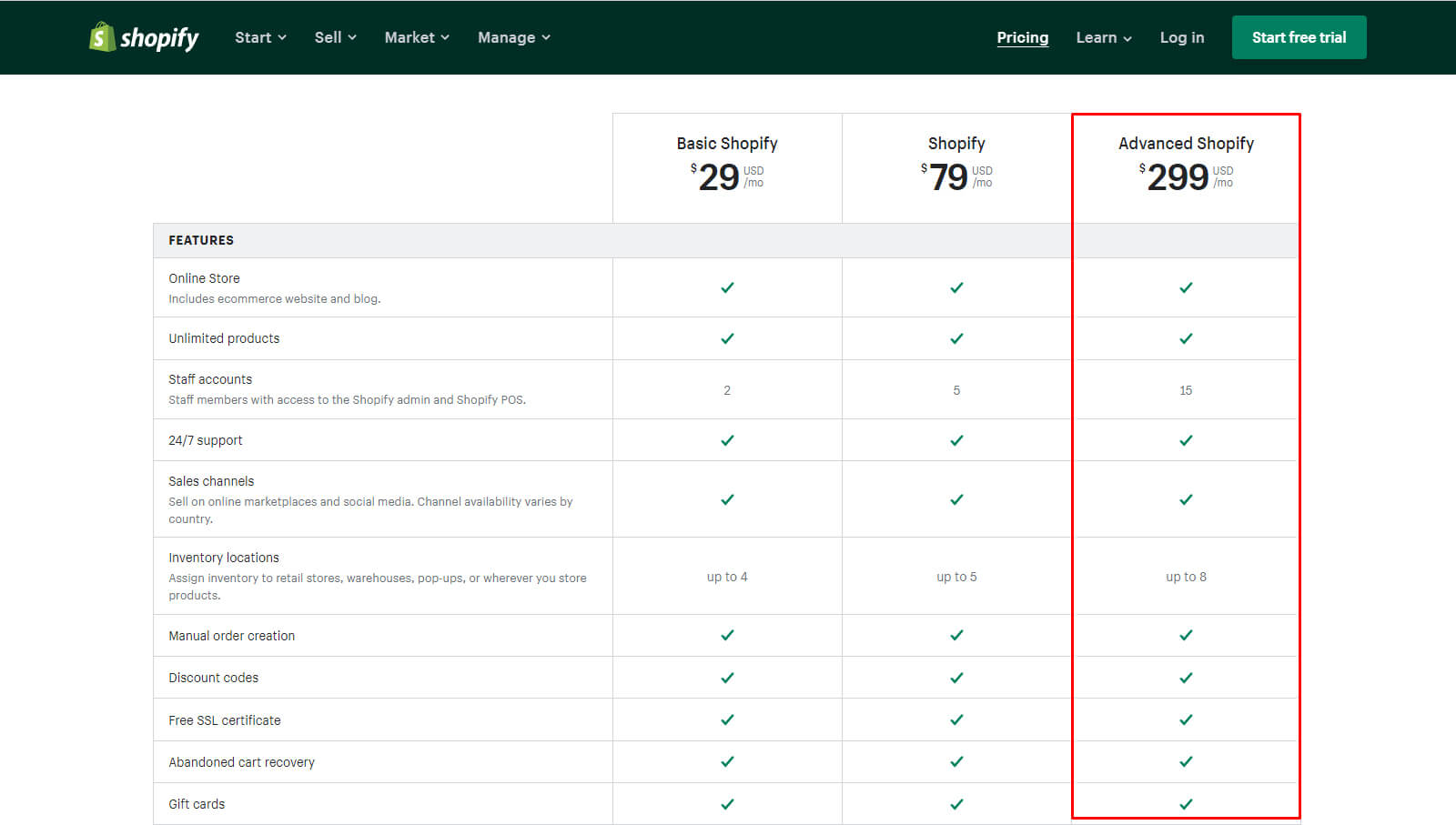Click the Start free trial button

pos(1299,37)
